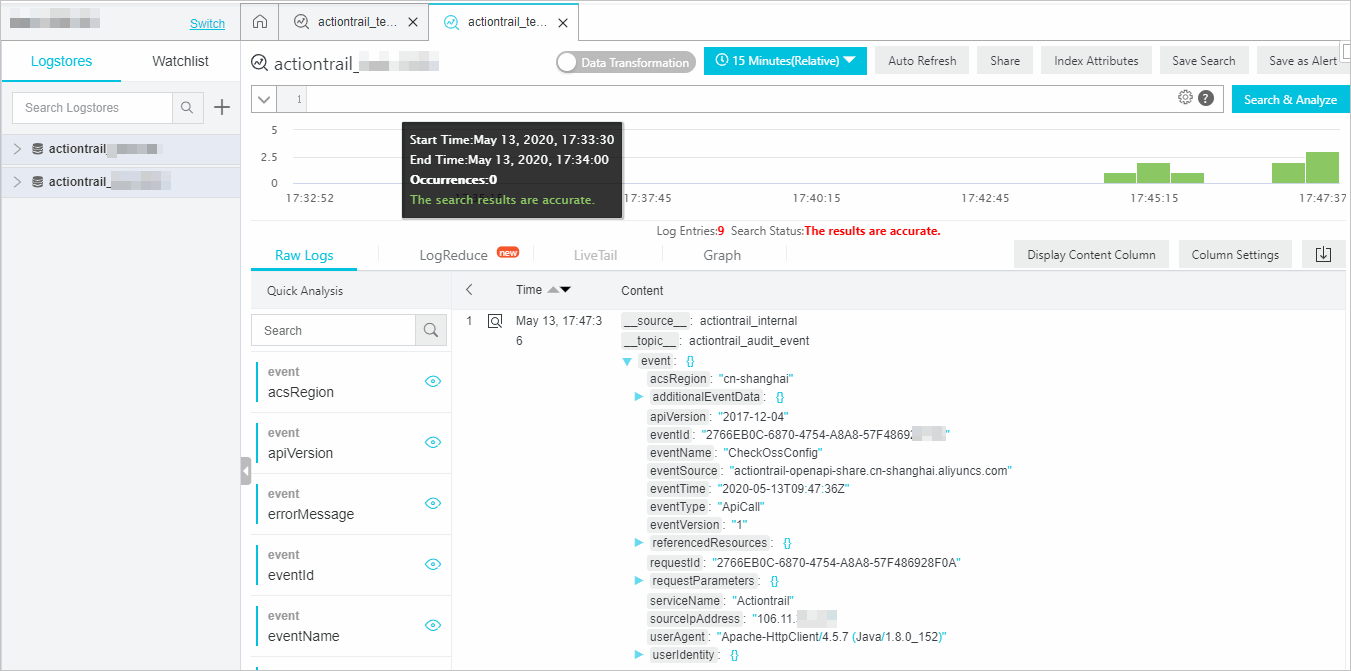Screen dimensions: 1351x671
Task: Select the LogReduce tab
Action: point(453,255)
